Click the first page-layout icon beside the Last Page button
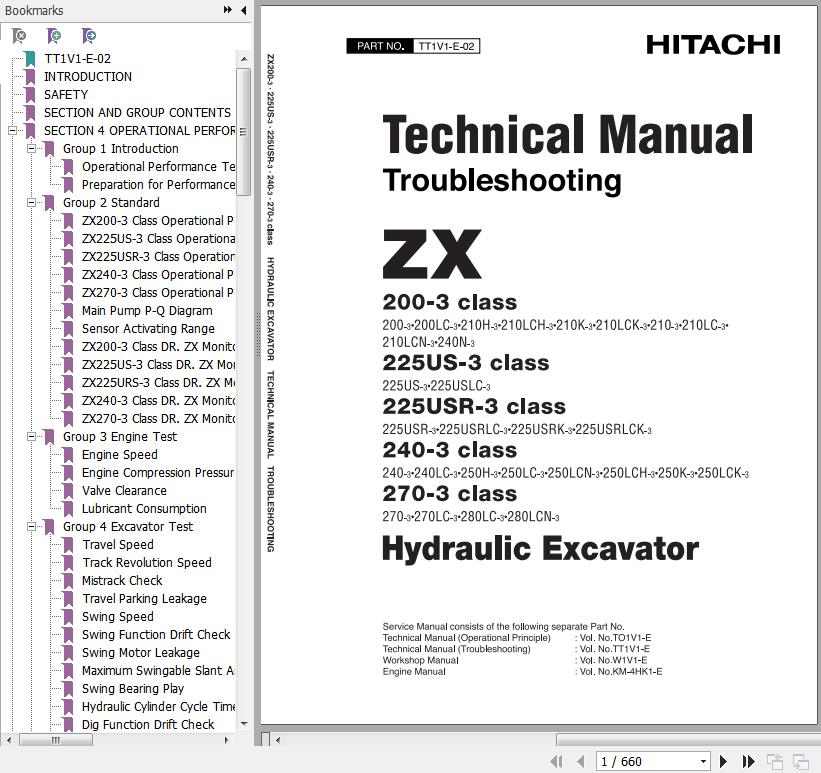This screenshot has height=773, width=821. [775, 761]
